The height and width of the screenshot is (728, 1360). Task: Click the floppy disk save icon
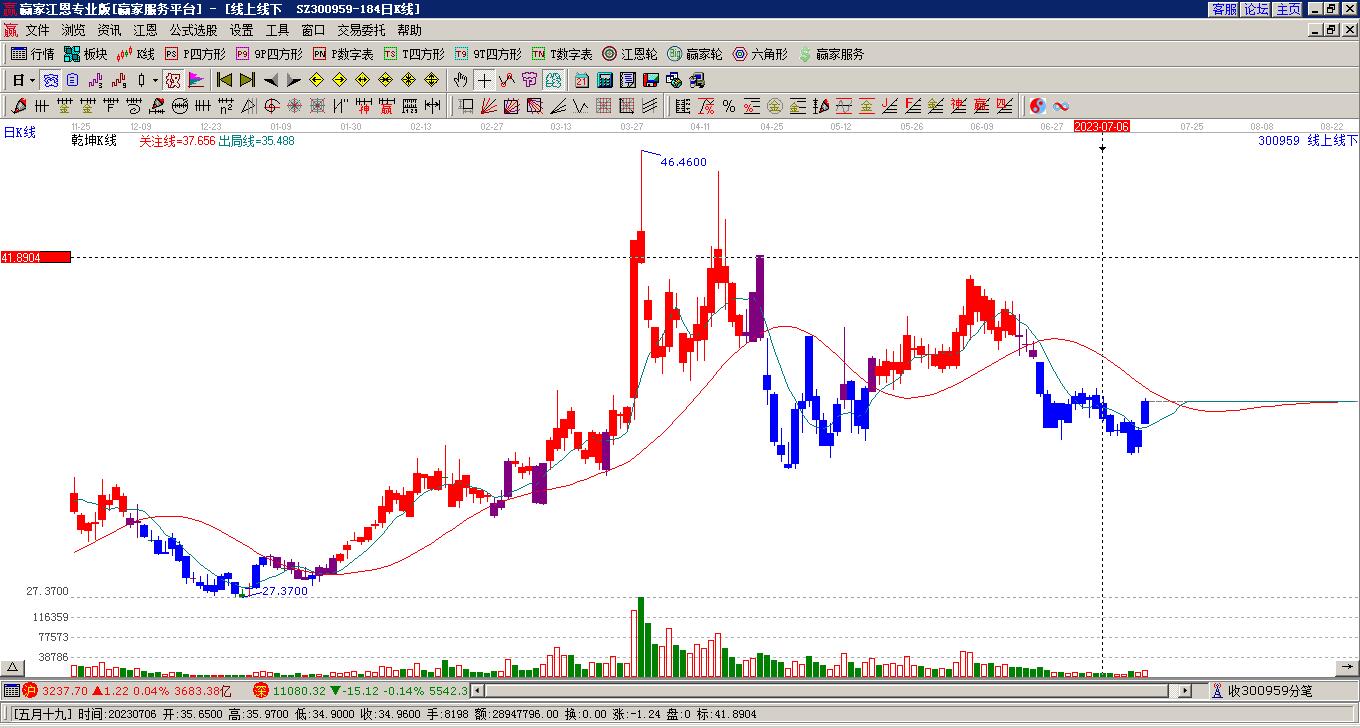(651, 80)
